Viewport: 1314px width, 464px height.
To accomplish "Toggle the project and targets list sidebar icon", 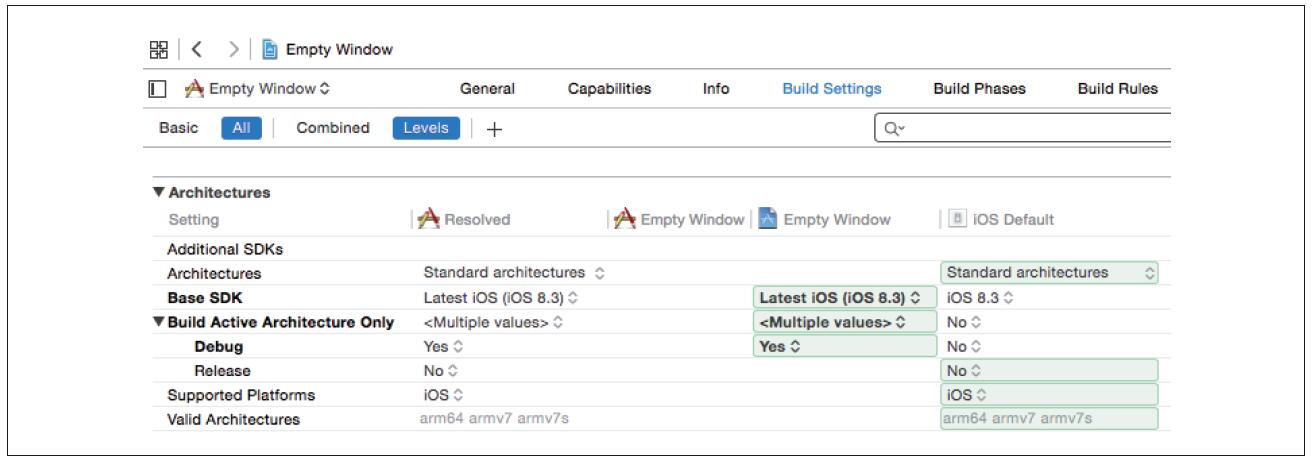I will point(158,89).
